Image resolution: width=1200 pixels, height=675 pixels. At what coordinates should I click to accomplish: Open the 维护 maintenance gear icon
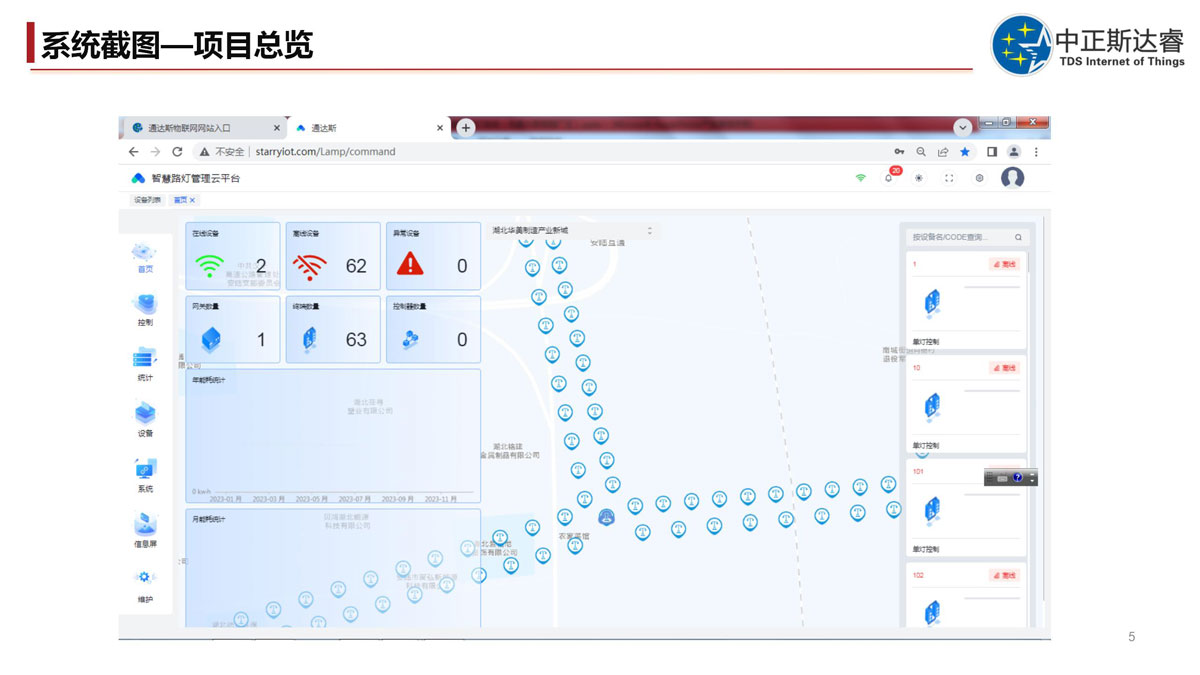(x=145, y=578)
